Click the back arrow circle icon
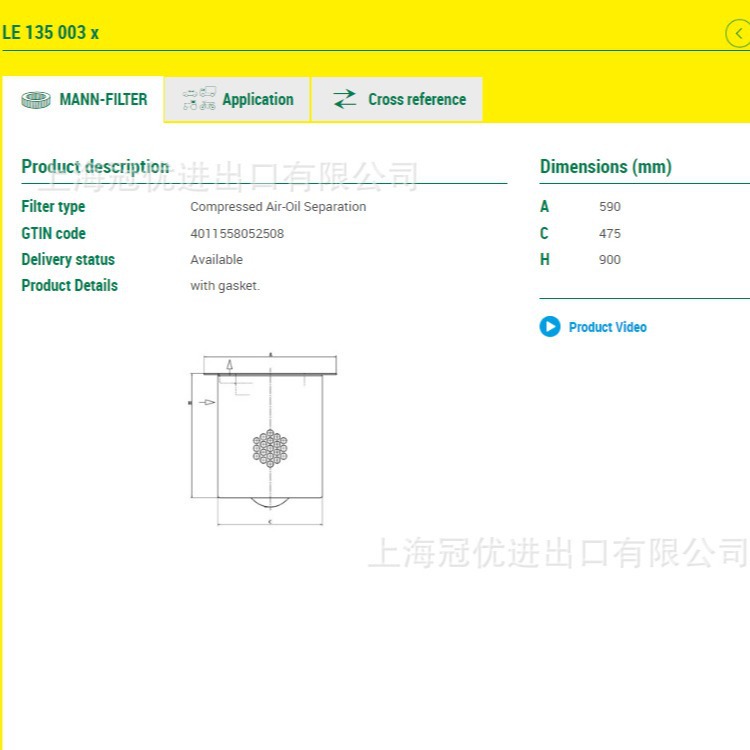 pyautogui.click(x=739, y=33)
